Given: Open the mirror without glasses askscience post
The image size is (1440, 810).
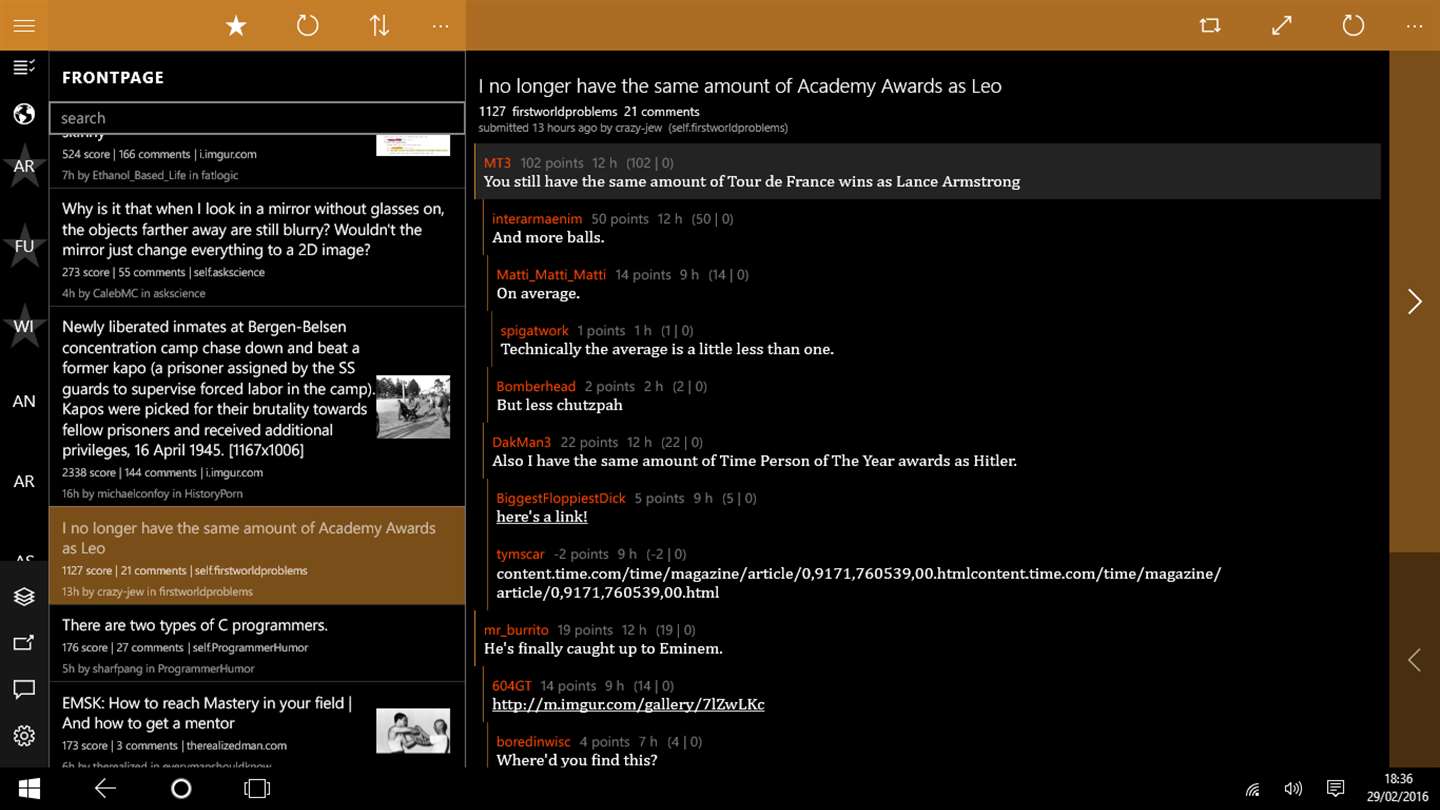Looking at the screenshot, I should click(257, 248).
